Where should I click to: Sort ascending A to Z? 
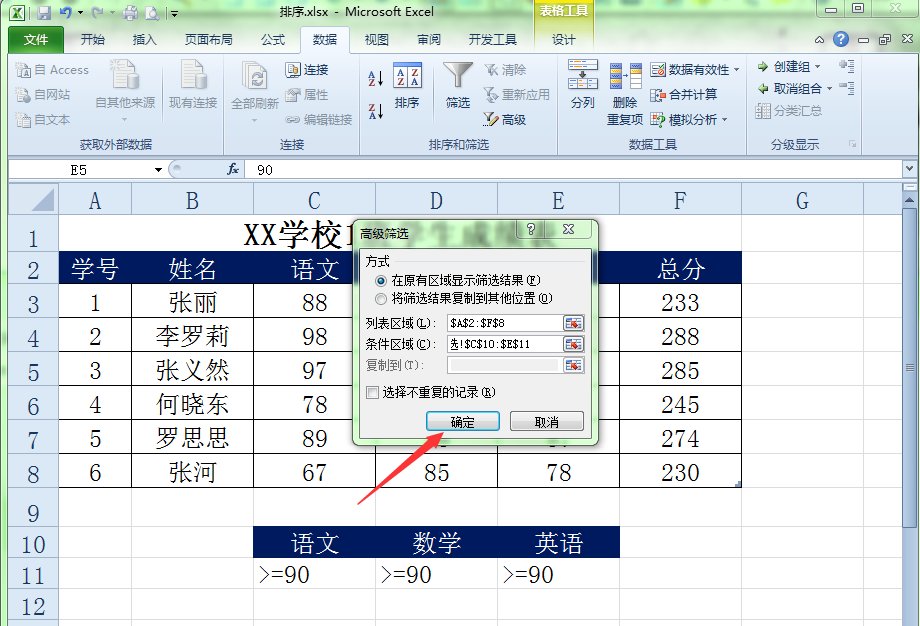(x=376, y=78)
